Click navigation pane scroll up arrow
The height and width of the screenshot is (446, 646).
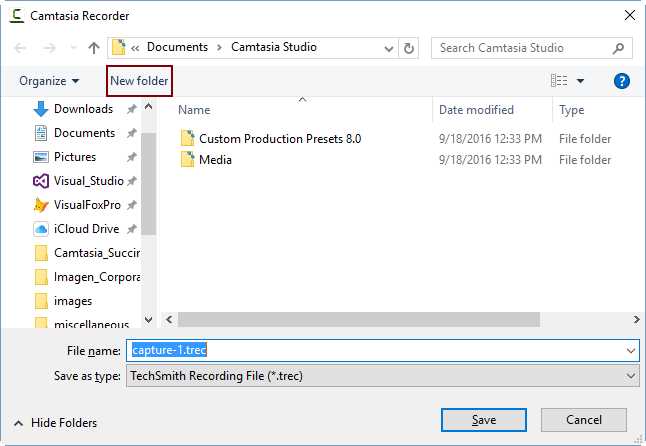pos(149,107)
